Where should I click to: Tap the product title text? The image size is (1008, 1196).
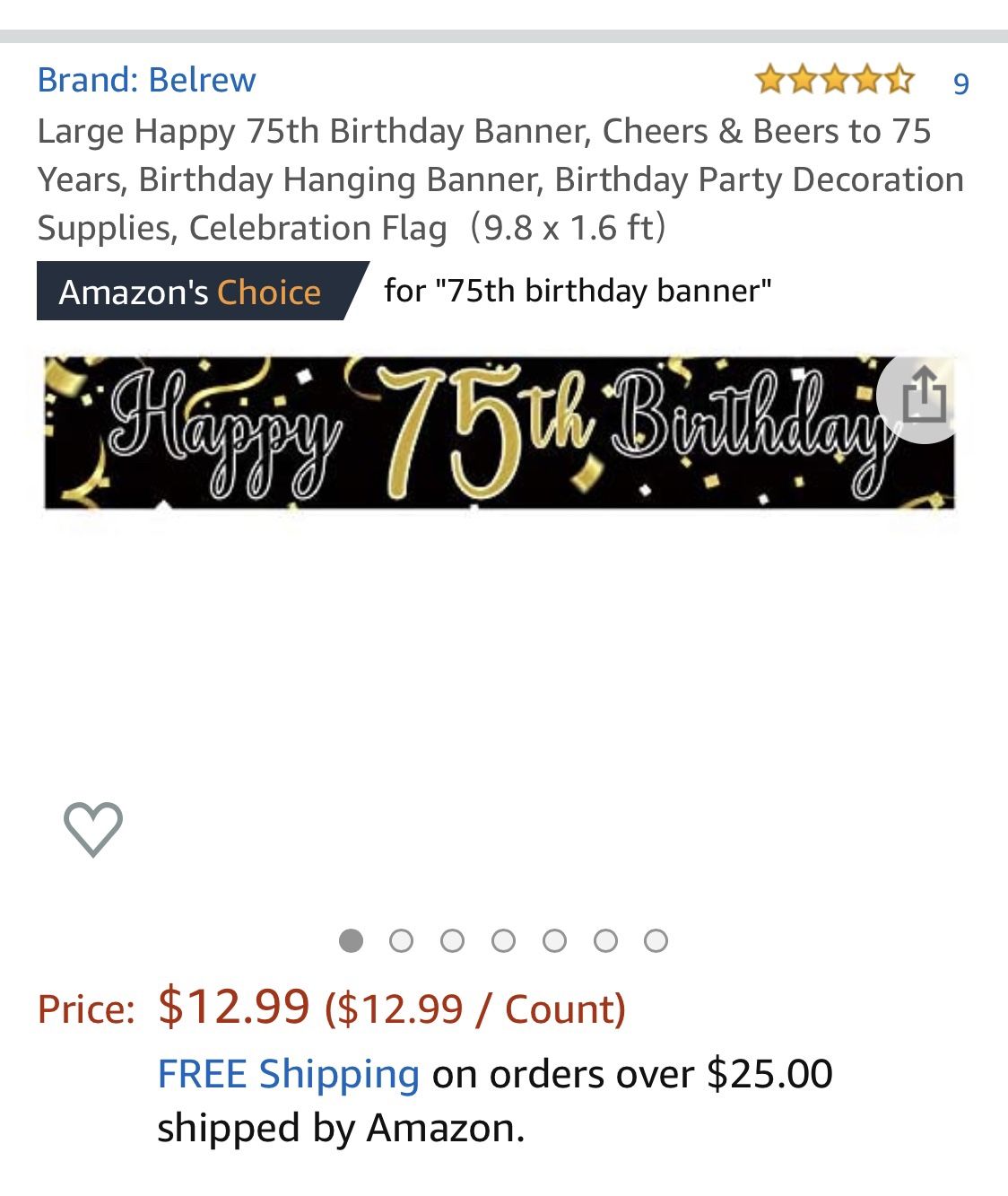coord(500,179)
